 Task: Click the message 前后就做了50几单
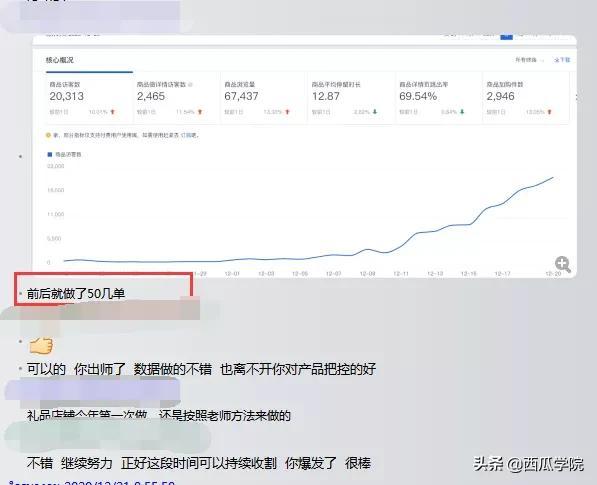(76, 294)
